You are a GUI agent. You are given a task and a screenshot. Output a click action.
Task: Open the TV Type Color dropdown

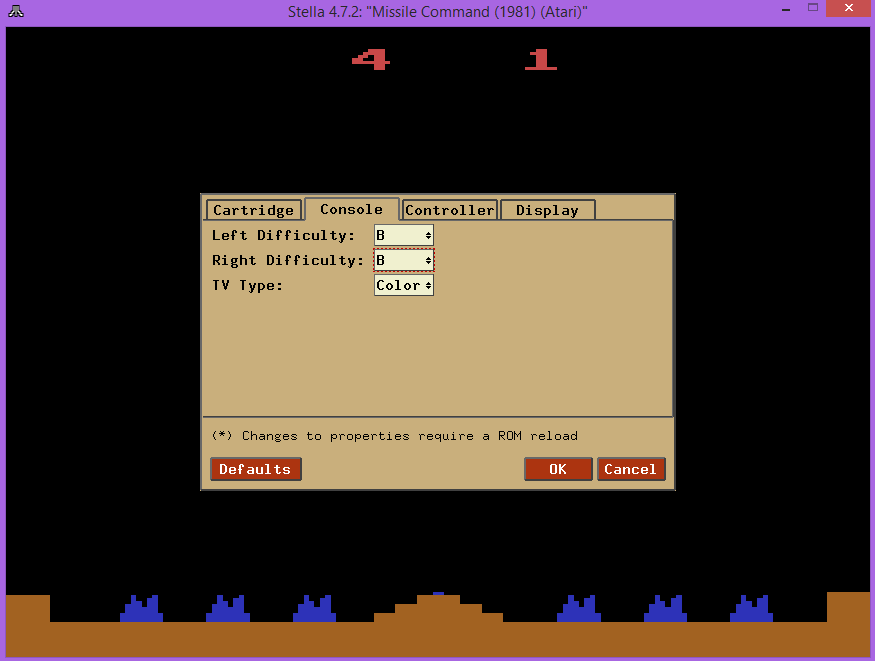(404, 285)
